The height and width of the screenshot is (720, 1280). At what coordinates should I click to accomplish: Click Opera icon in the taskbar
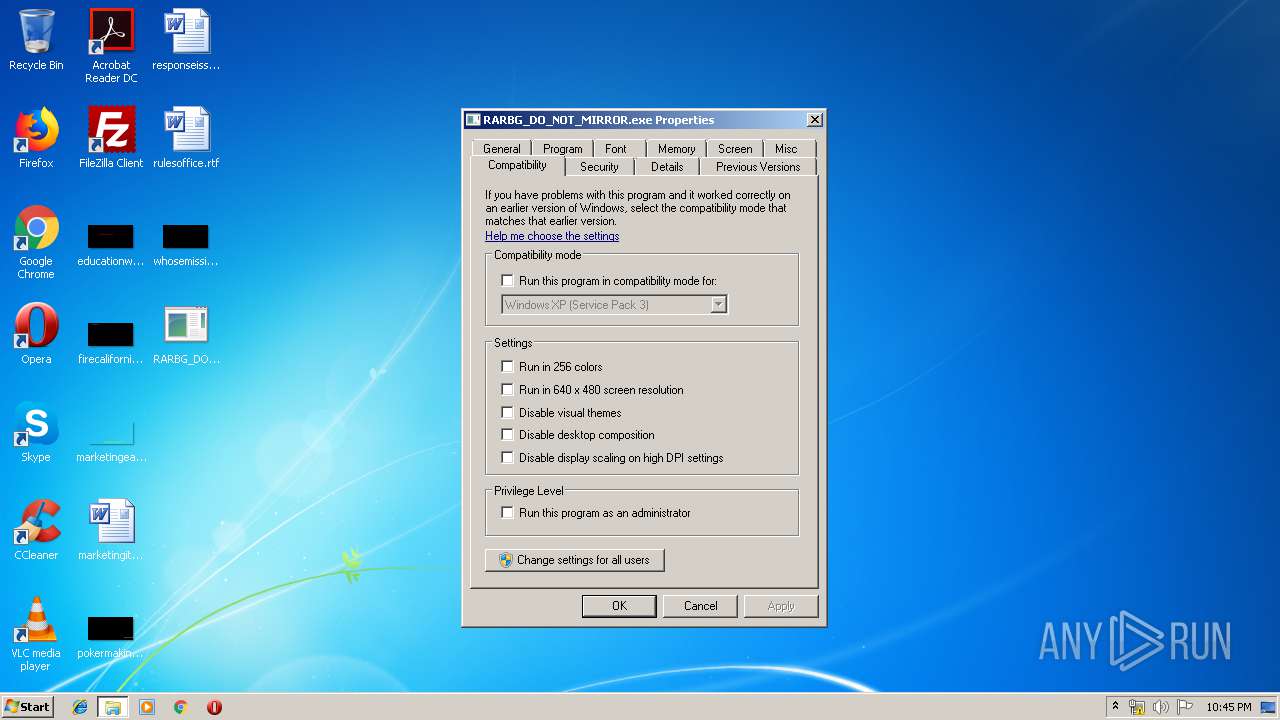coord(214,707)
